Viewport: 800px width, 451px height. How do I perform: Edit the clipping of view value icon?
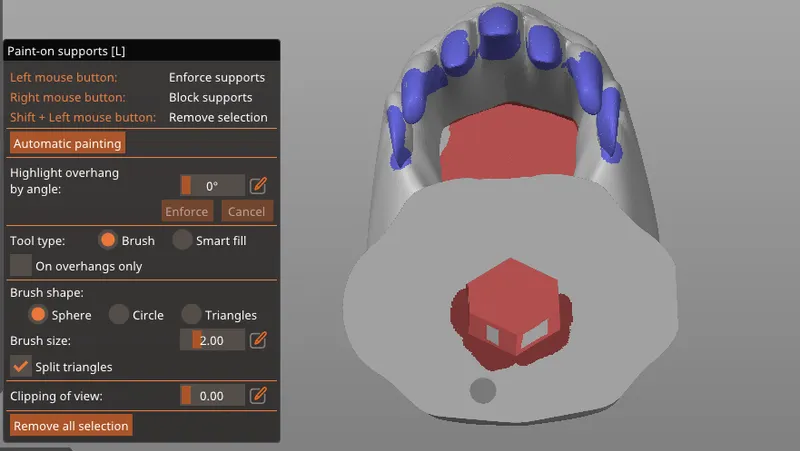[x=258, y=395]
